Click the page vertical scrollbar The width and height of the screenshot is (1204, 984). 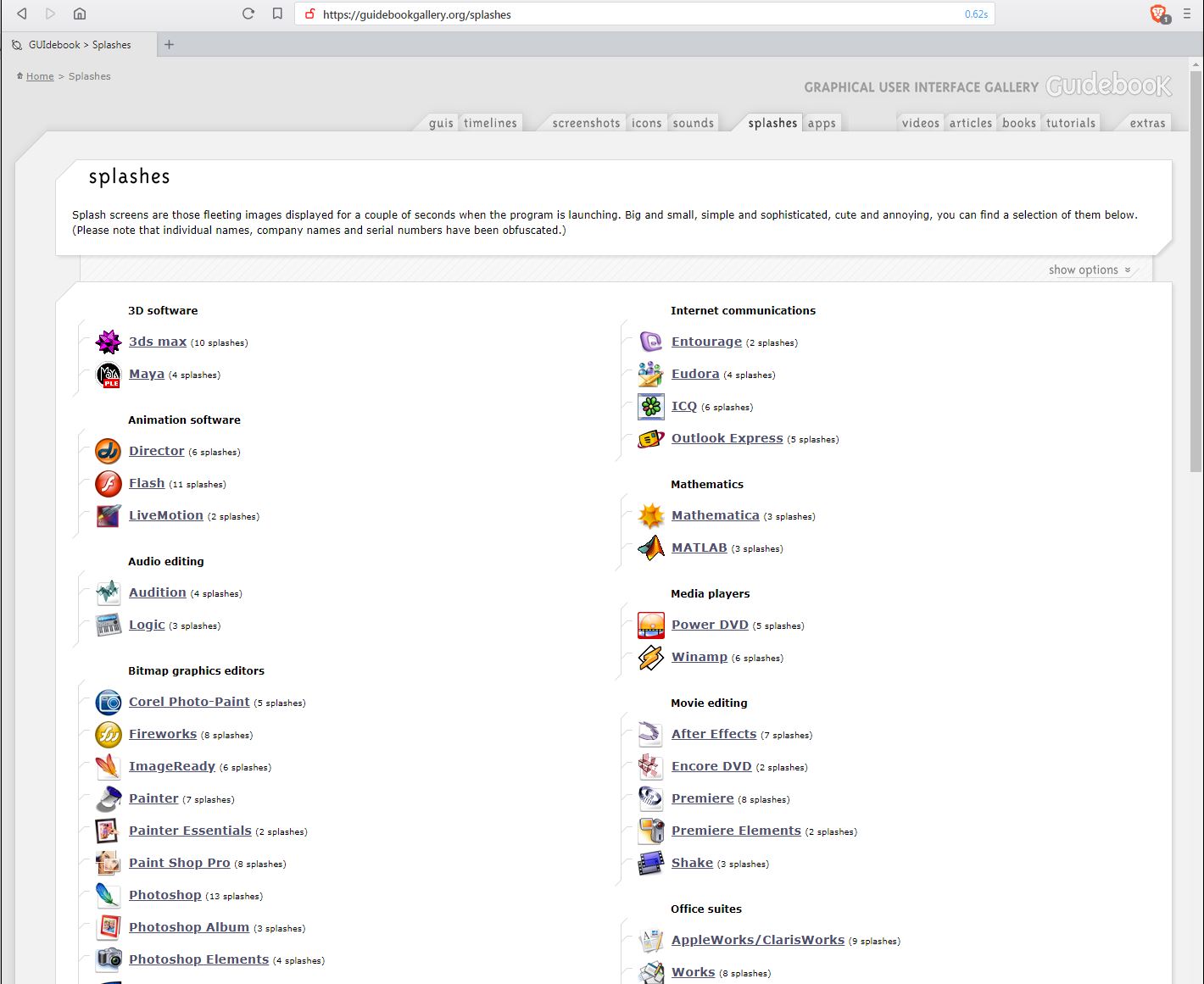point(1196,271)
